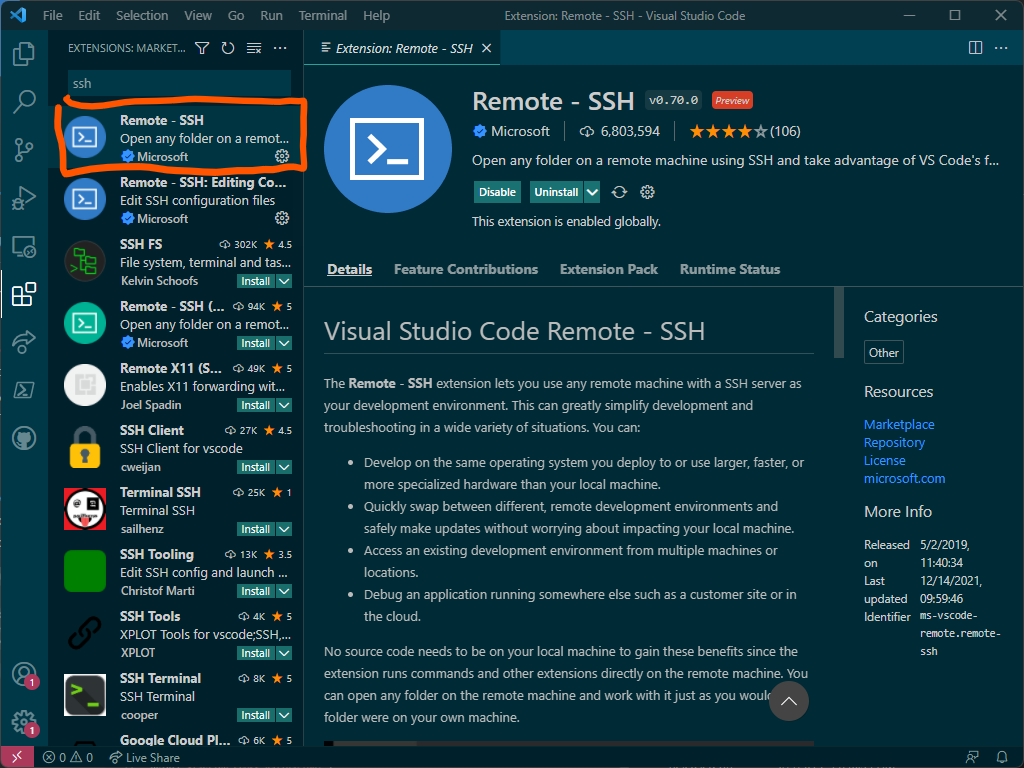Click the terminal panel icon in activity bar
The image size is (1024, 768).
pos(24,390)
